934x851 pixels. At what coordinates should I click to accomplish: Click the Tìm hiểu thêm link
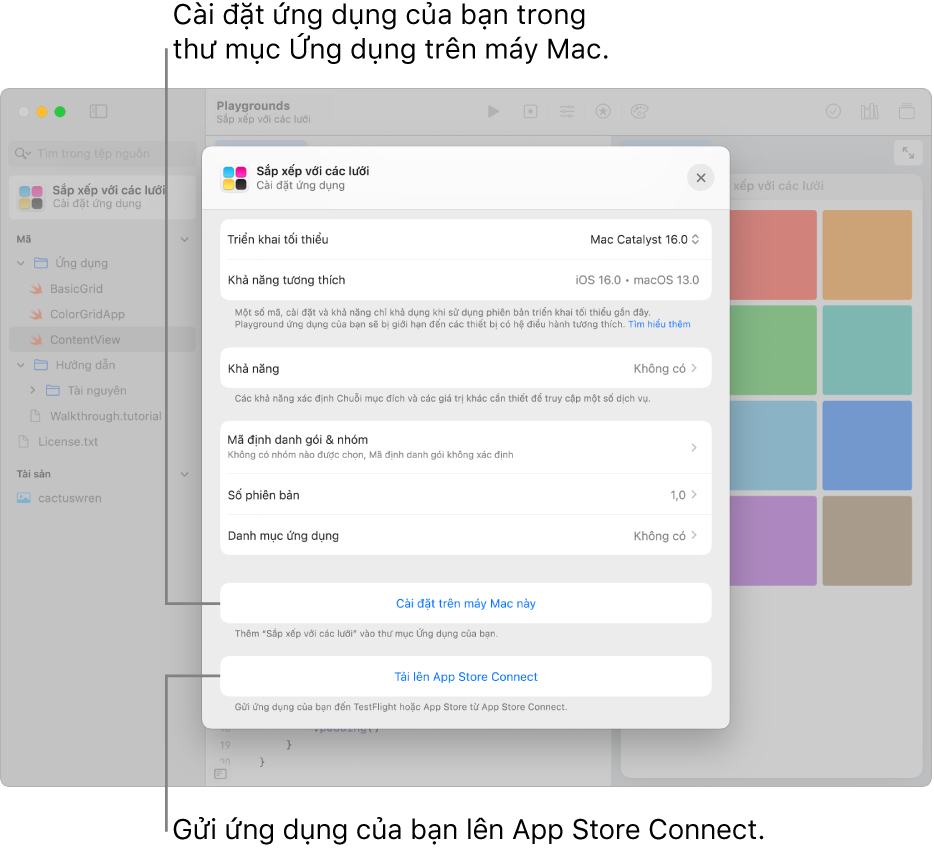point(659,324)
